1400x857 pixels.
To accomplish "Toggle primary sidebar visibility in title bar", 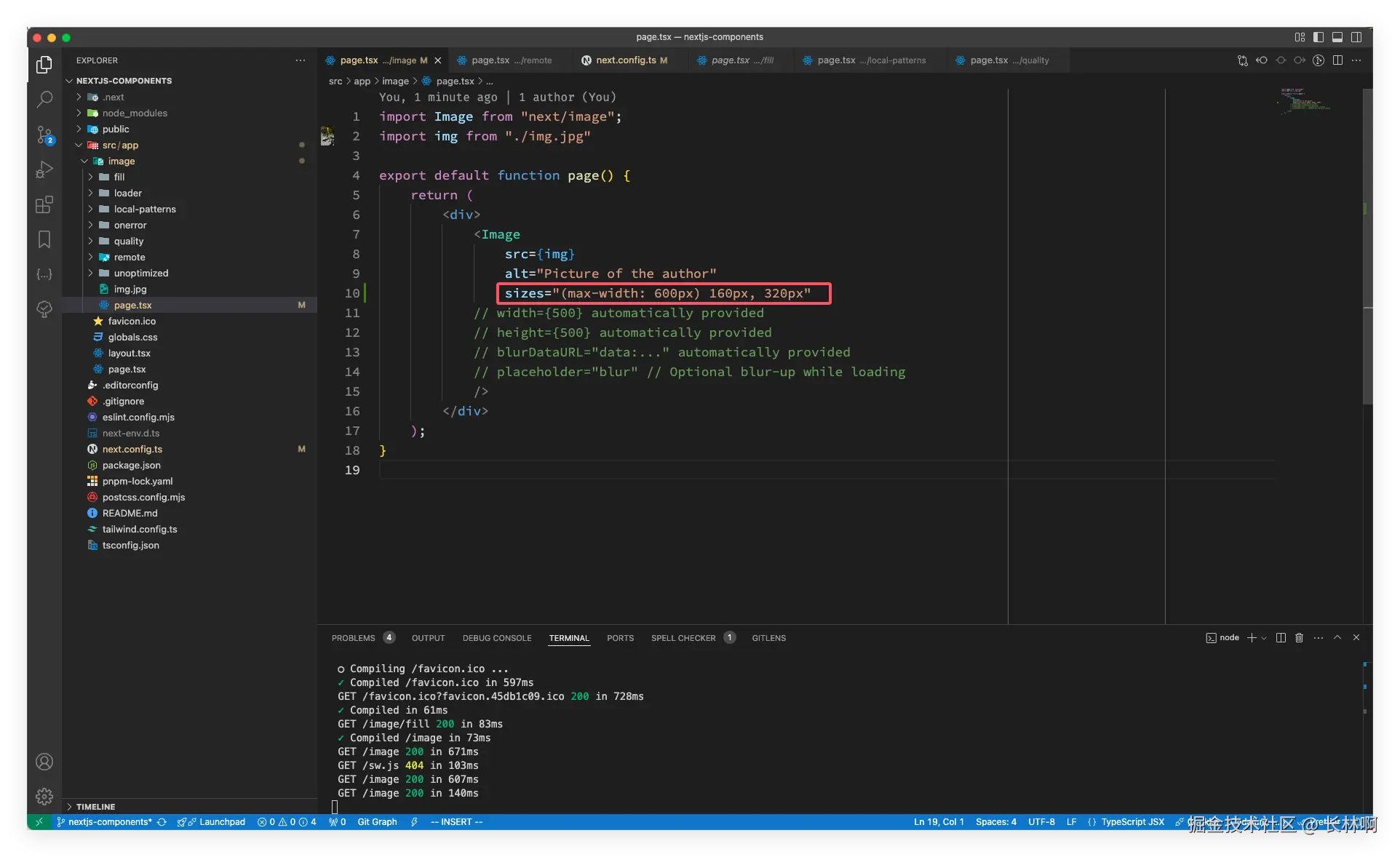I will [x=1319, y=37].
